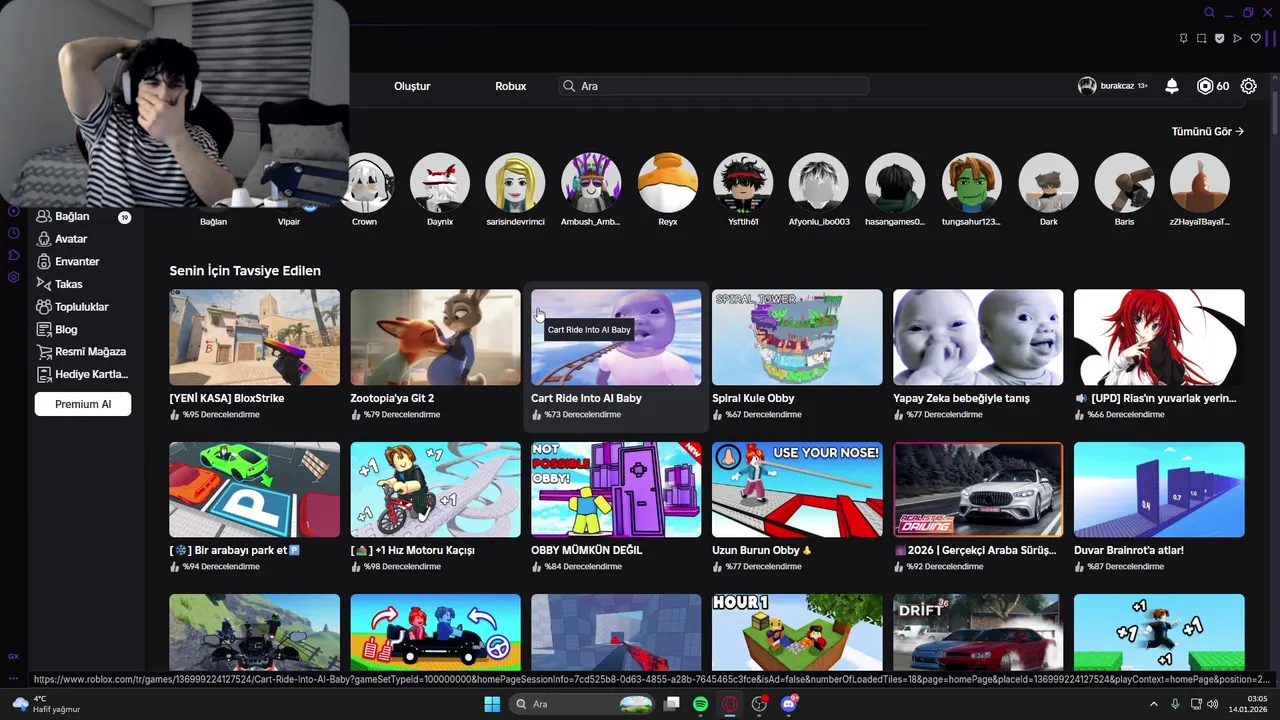1280x720 pixels.
Task: Open Avatar in the Roblox sidebar
Action: click(71, 239)
